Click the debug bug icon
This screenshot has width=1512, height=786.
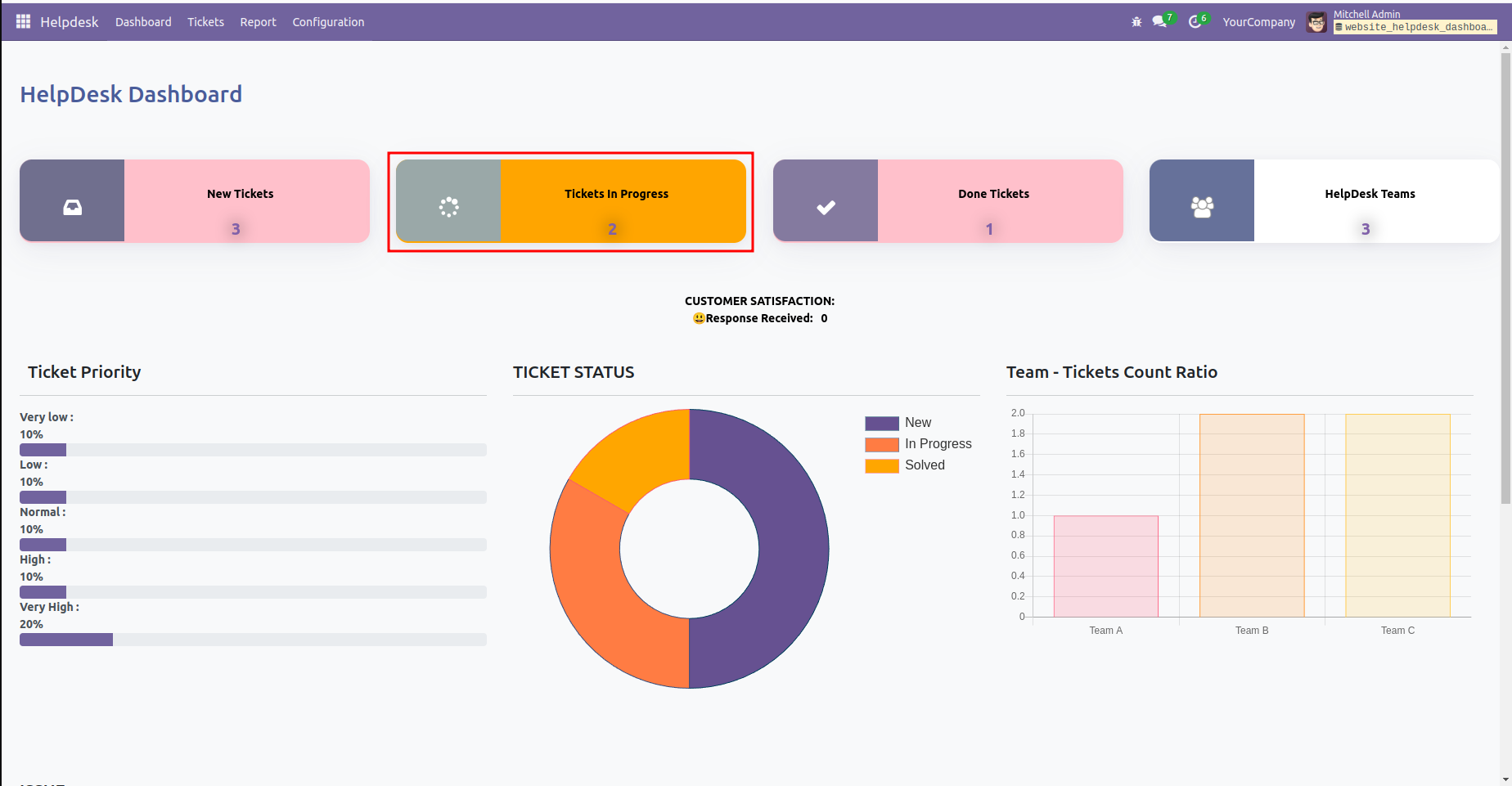pos(1136,22)
